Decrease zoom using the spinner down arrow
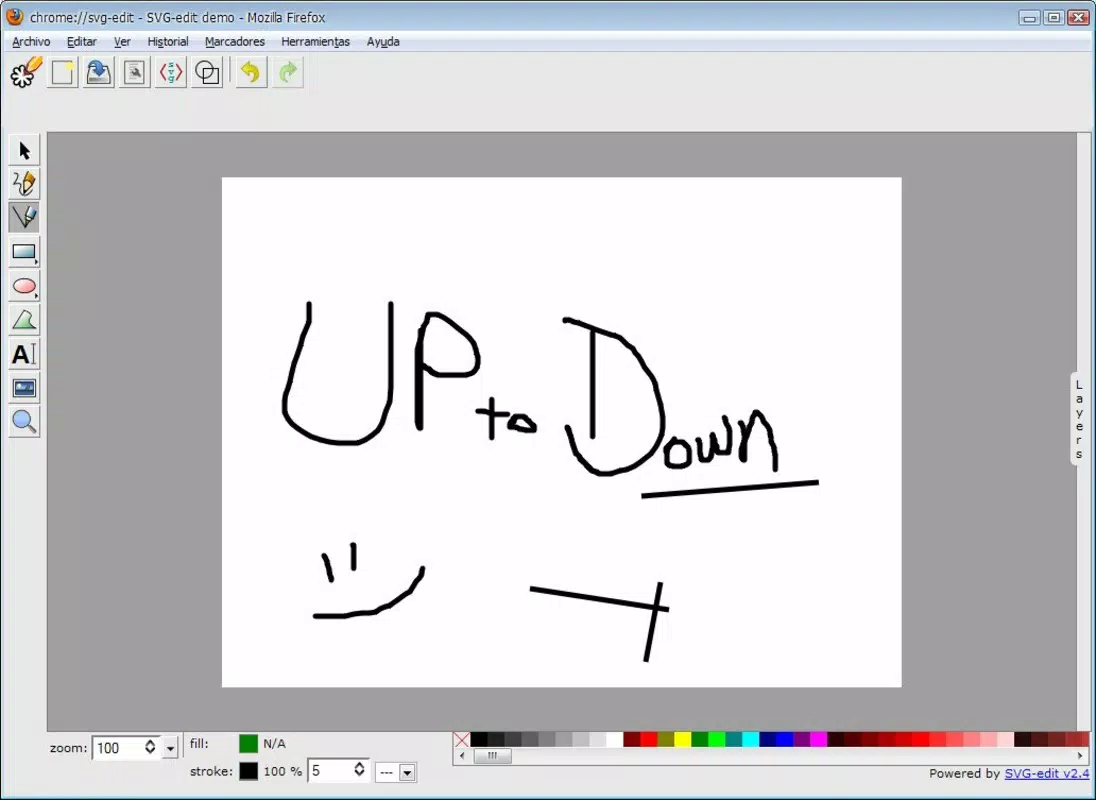The width and height of the screenshot is (1096, 800). [150, 752]
